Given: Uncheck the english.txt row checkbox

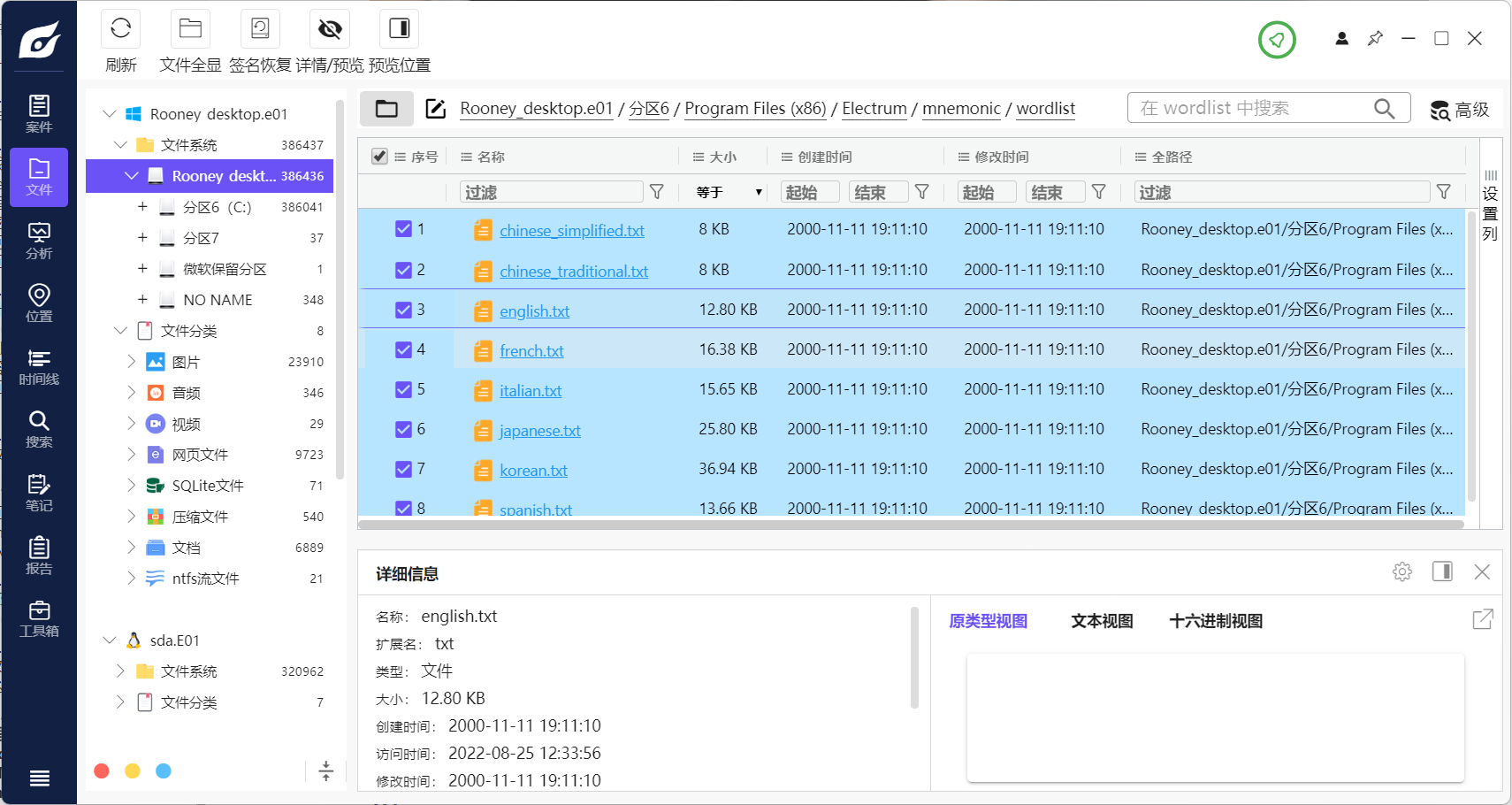Looking at the screenshot, I should [403, 310].
